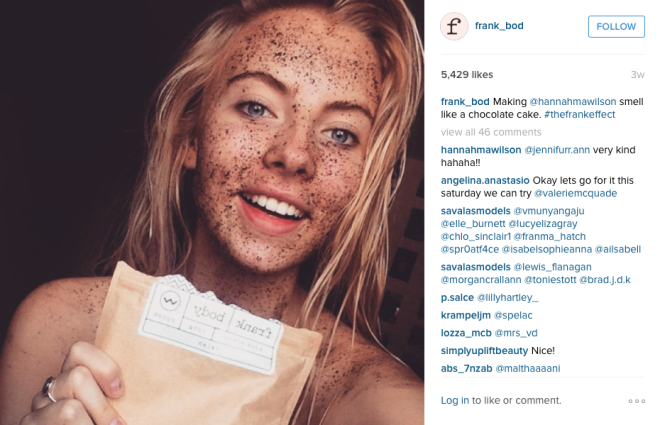Open lozza_mcb commenter profile
Image resolution: width=660 pixels, height=425 pixels.
tap(466, 333)
